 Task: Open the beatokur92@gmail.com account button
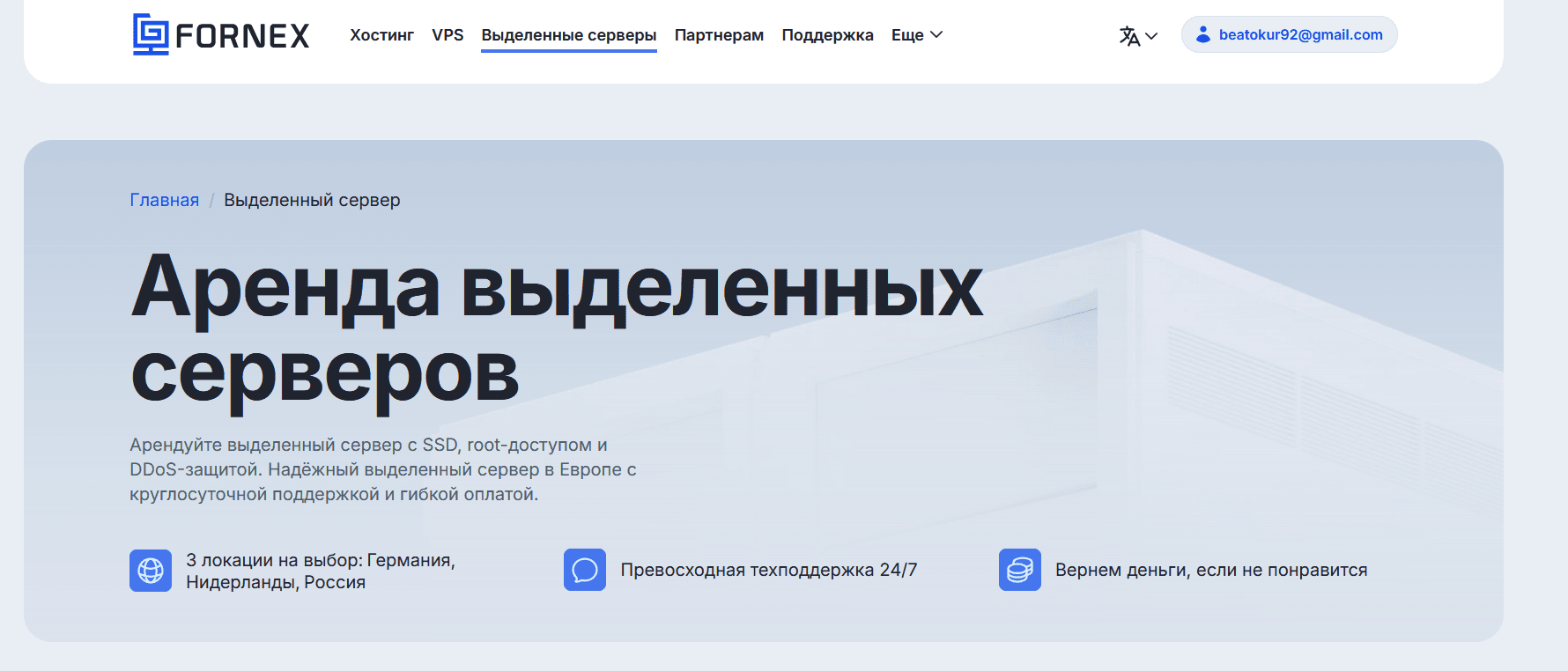pyautogui.click(x=1300, y=34)
